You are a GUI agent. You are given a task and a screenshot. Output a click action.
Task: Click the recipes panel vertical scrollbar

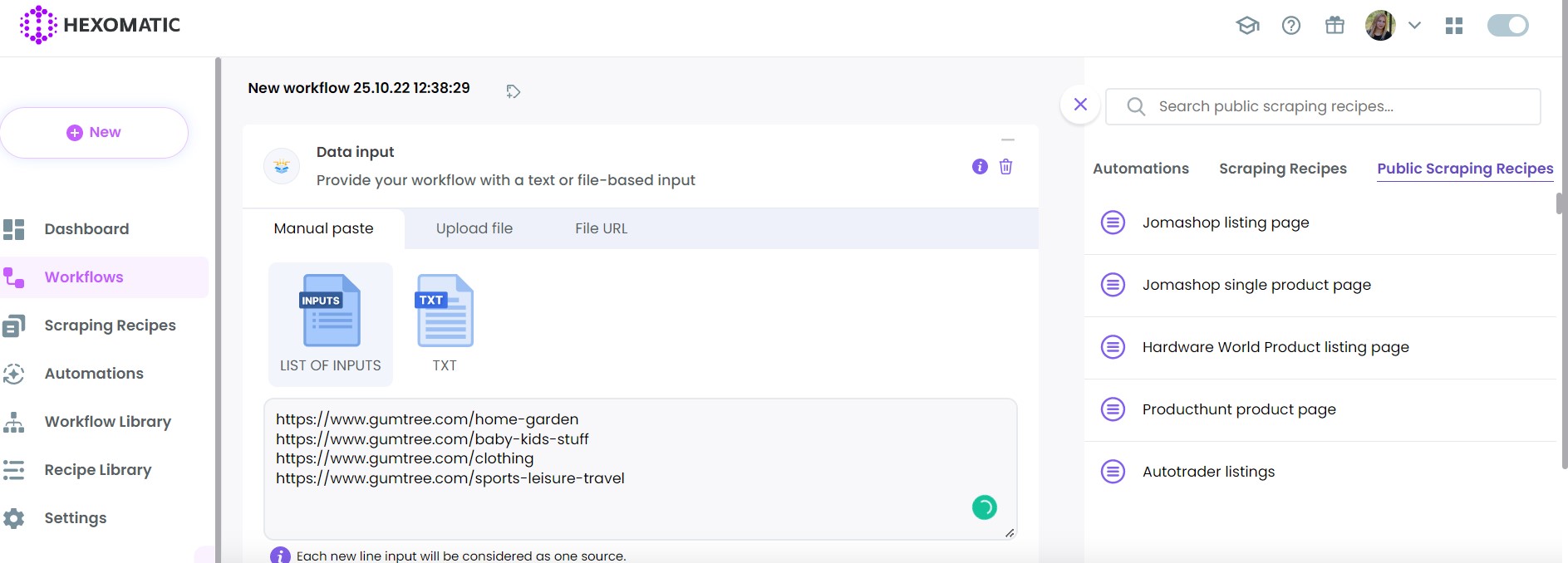pos(1560,203)
